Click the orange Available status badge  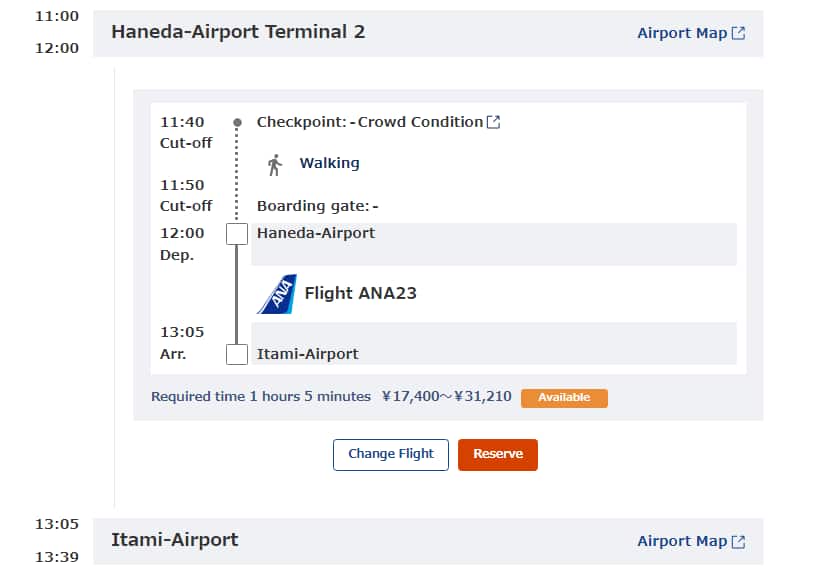564,398
